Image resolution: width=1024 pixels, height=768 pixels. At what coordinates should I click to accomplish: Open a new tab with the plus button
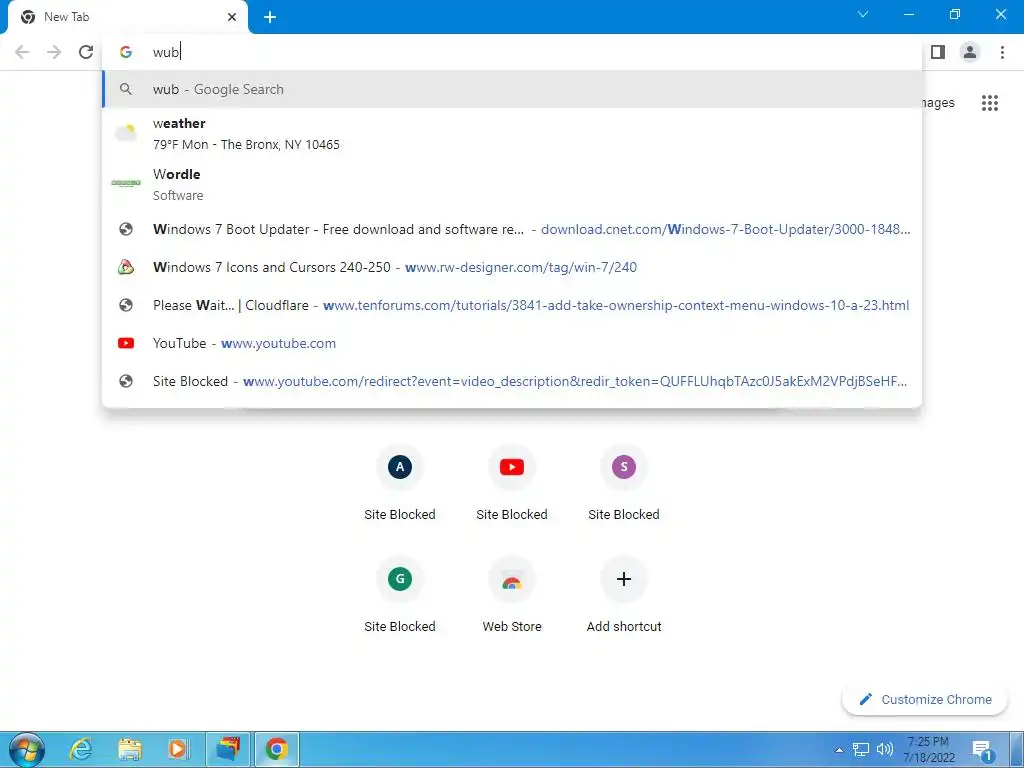coord(270,17)
